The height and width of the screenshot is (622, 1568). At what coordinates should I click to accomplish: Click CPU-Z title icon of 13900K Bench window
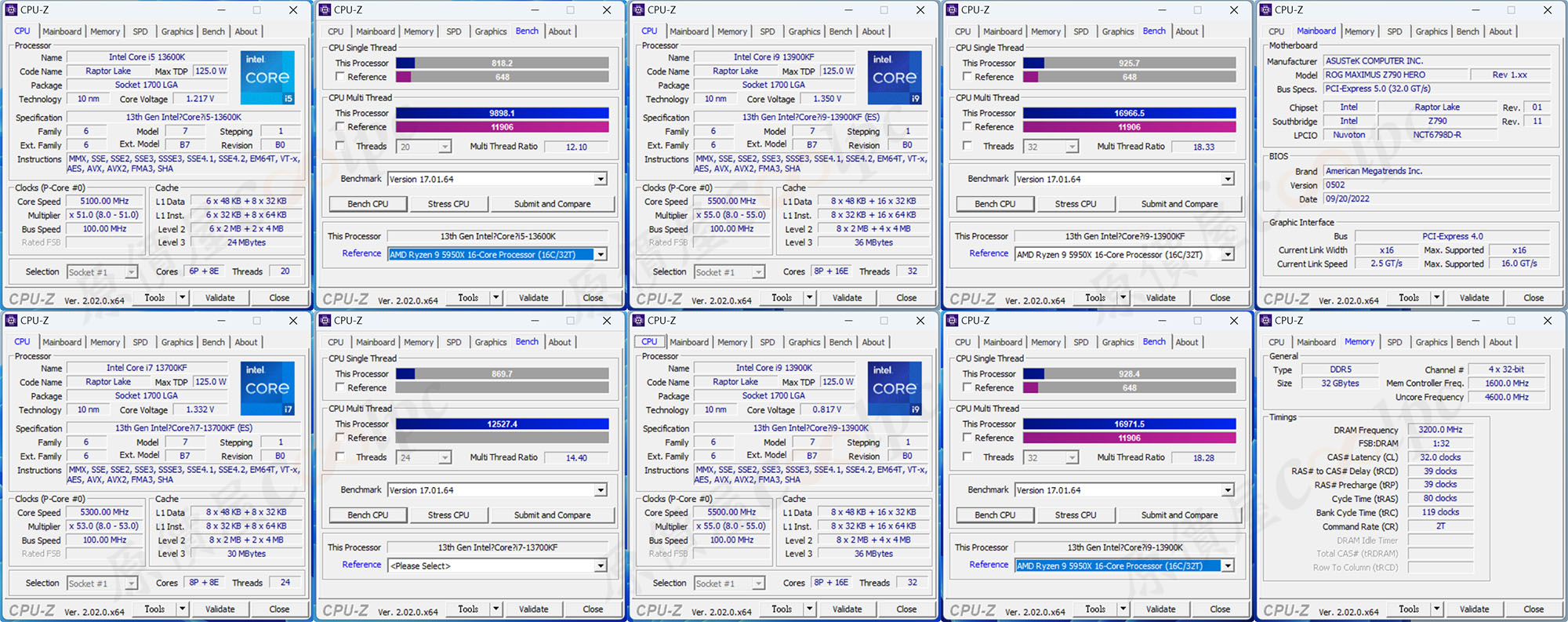click(x=952, y=321)
